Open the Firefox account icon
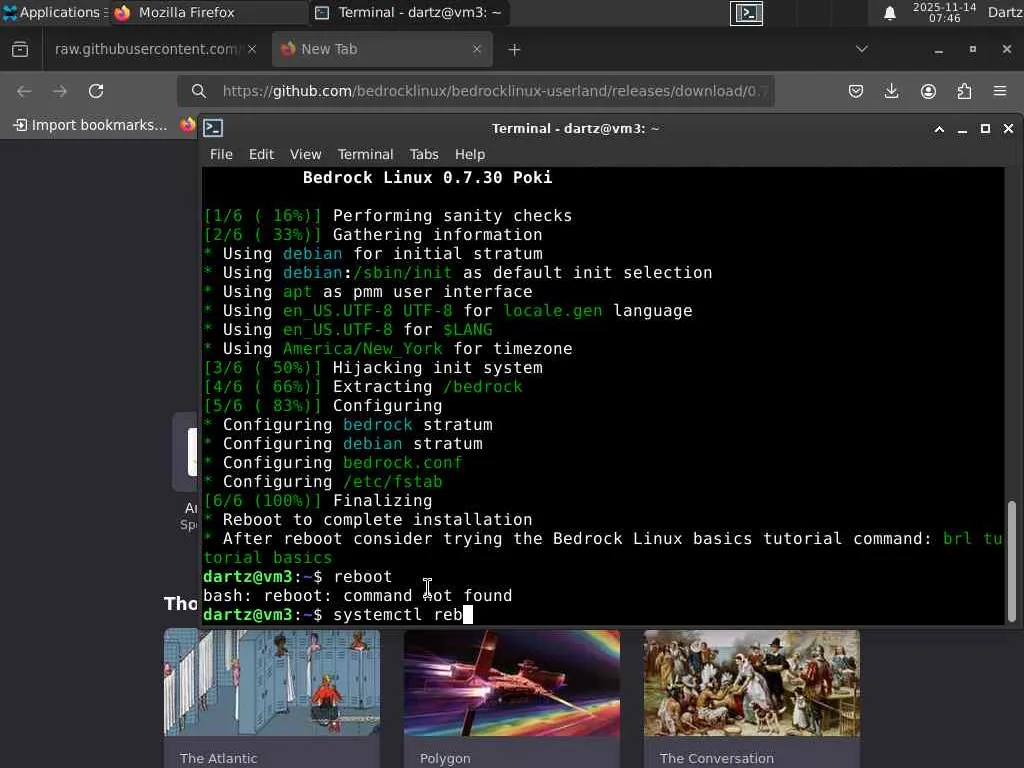1024x768 pixels. (x=928, y=91)
